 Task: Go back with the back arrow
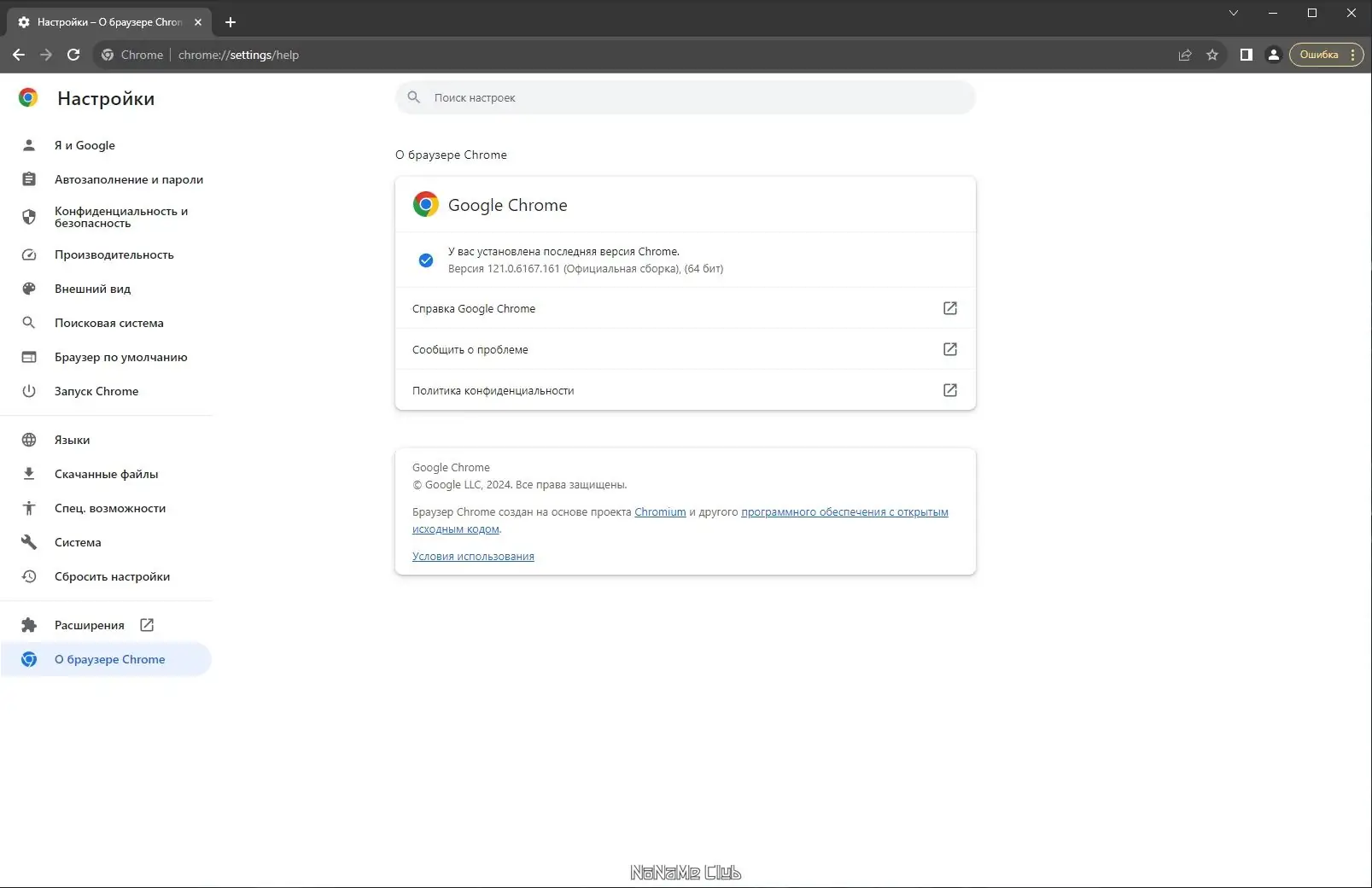point(19,55)
